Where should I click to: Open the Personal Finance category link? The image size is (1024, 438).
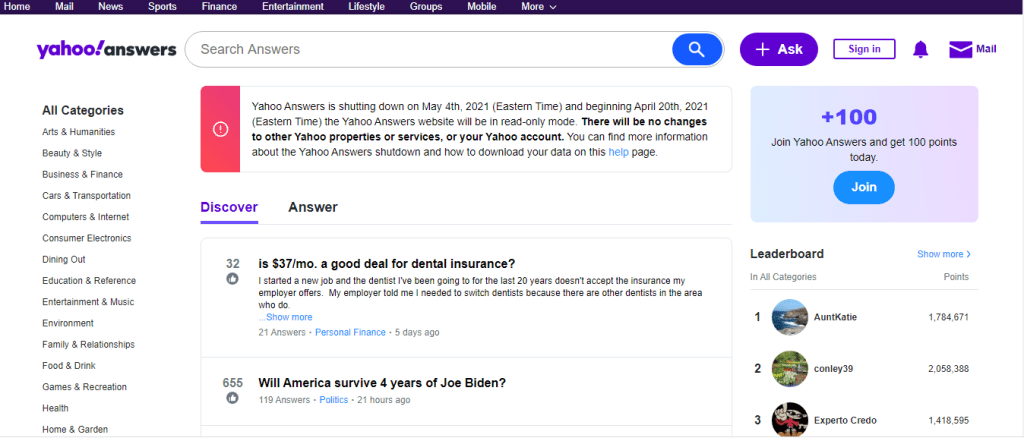pos(350,332)
